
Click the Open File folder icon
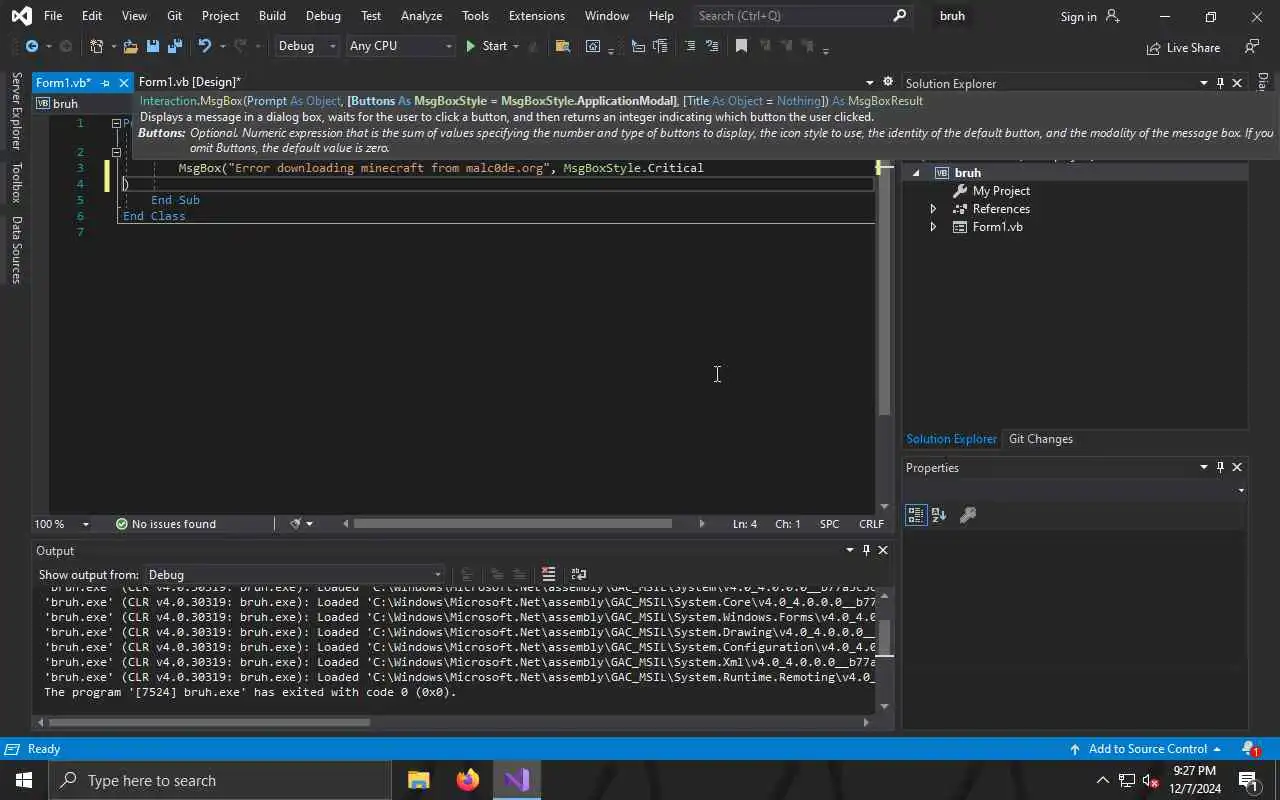pyautogui.click(x=130, y=46)
